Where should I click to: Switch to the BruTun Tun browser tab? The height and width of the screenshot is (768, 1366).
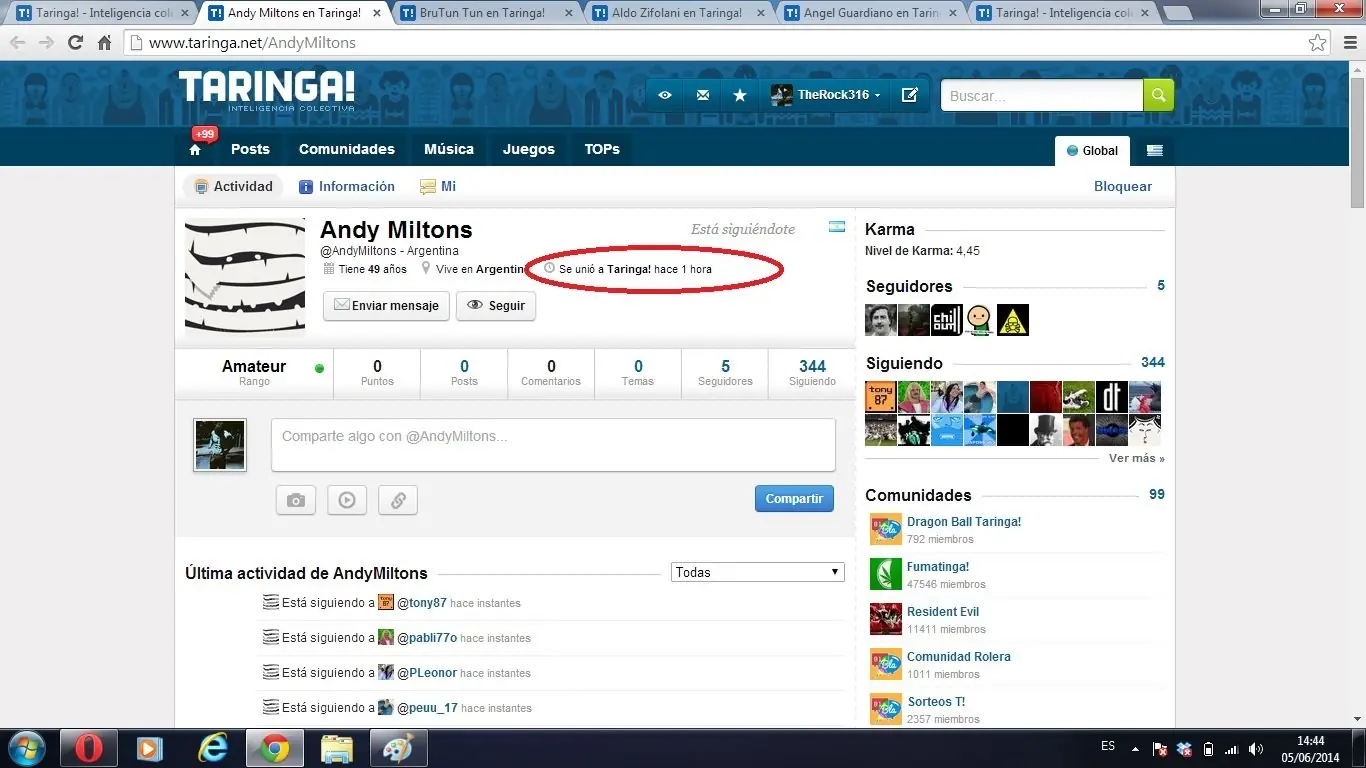click(x=483, y=13)
